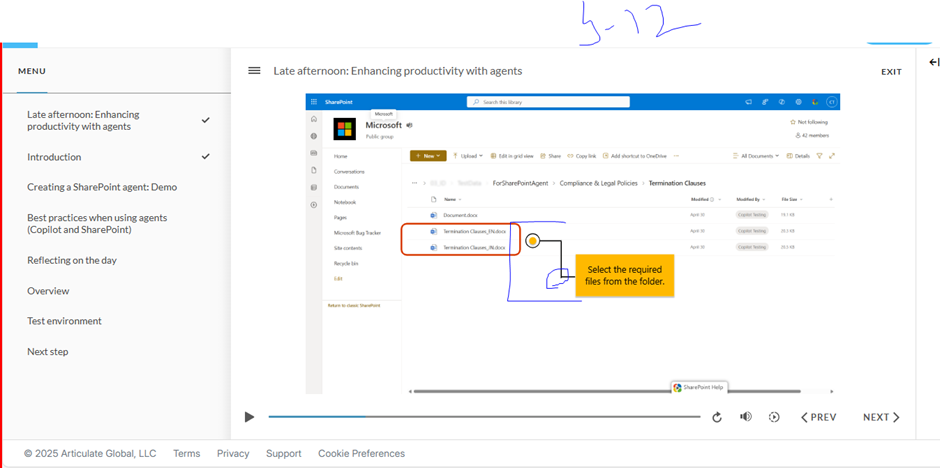Exit the course with EXIT
Viewport: 940px width, 468px height.
point(891,72)
